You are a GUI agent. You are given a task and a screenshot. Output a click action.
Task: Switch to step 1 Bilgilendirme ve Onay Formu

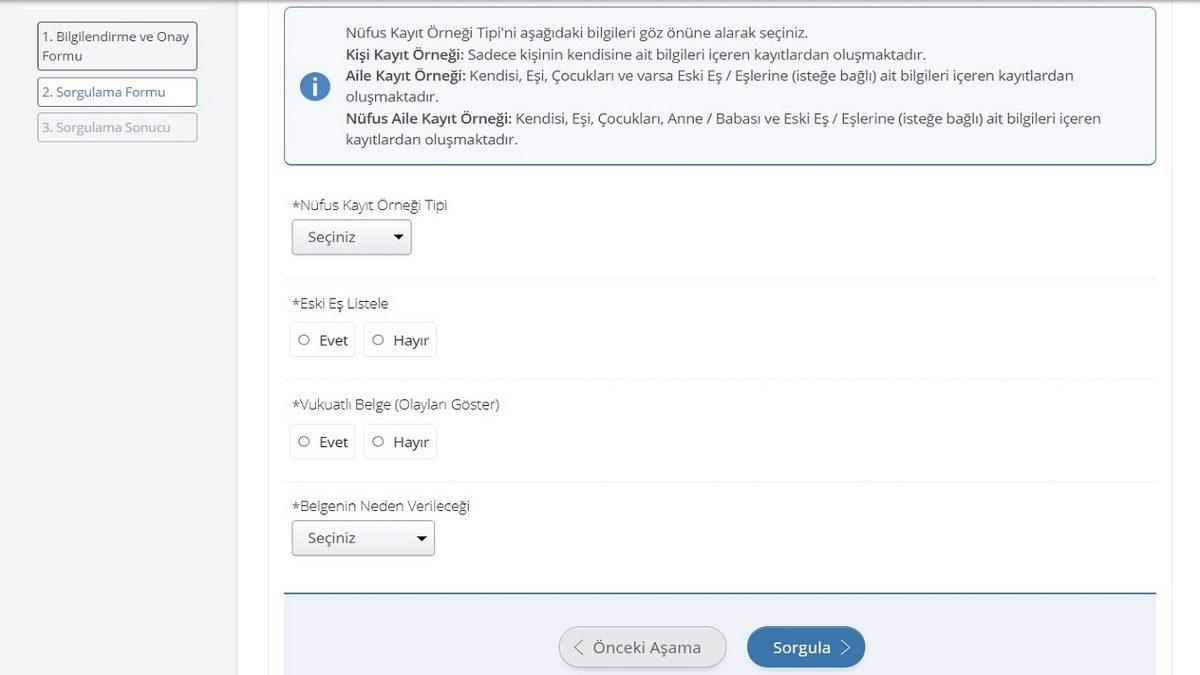(x=116, y=44)
